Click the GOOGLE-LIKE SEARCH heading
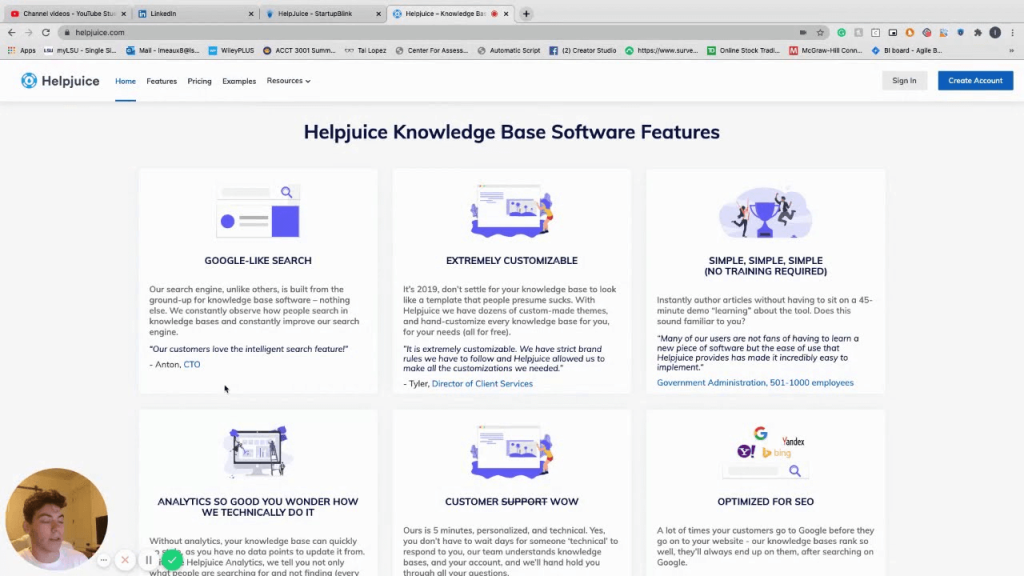This screenshot has width=1024, height=576. click(258, 261)
